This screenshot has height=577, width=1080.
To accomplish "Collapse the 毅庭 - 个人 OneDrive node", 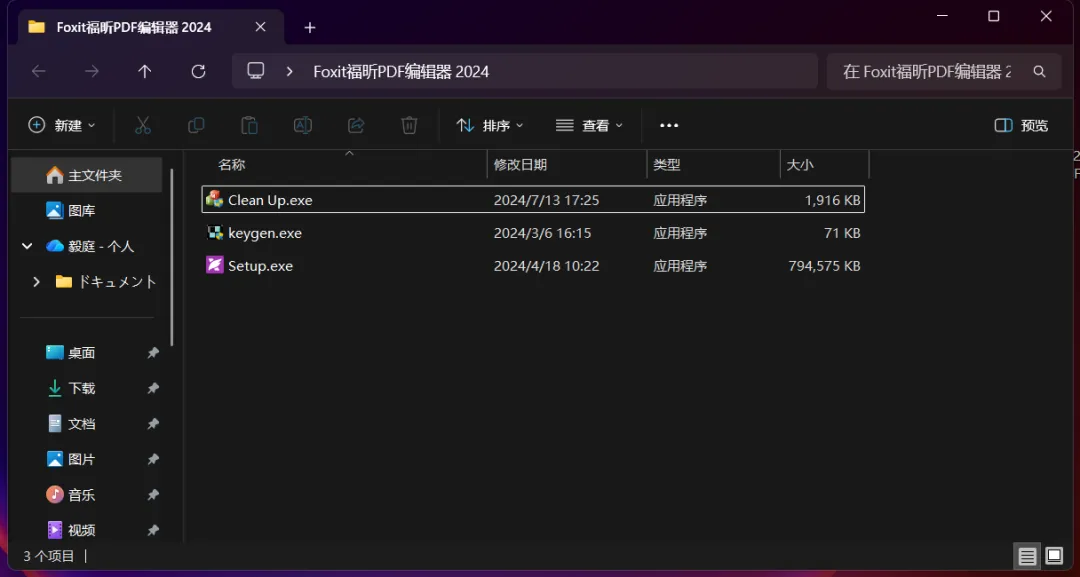I will coord(27,246).
